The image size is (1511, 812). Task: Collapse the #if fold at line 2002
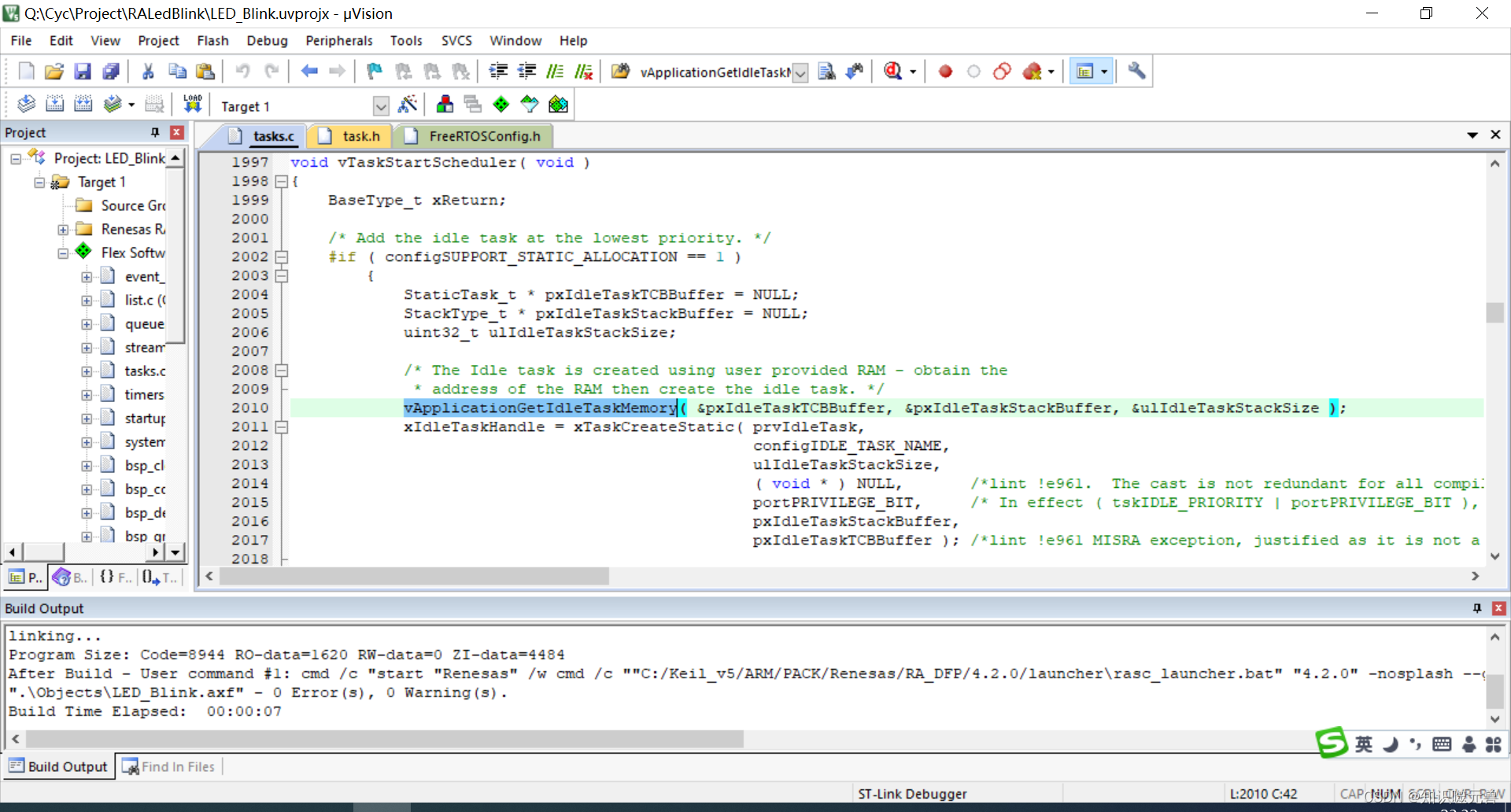coord(282,257)
